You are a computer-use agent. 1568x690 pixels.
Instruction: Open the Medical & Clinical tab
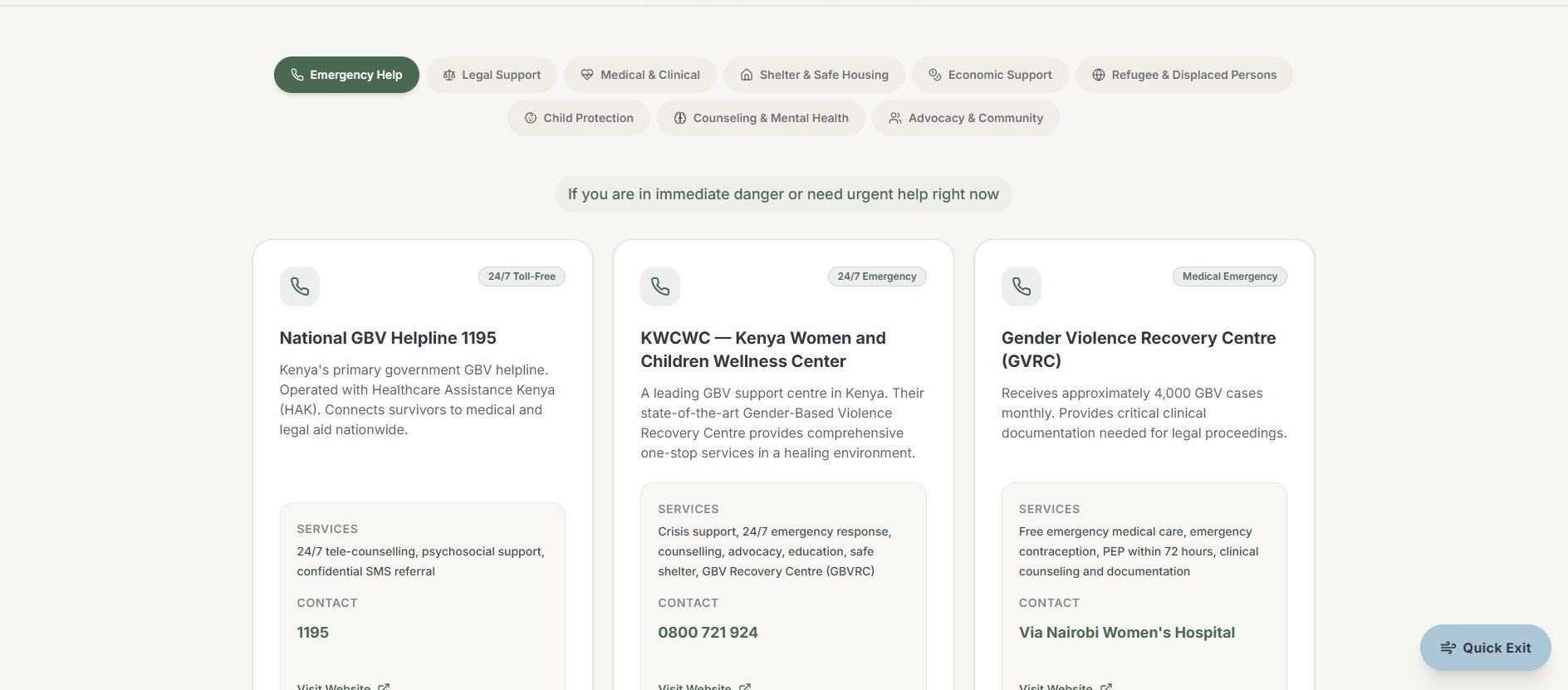(x=640, y=75)
